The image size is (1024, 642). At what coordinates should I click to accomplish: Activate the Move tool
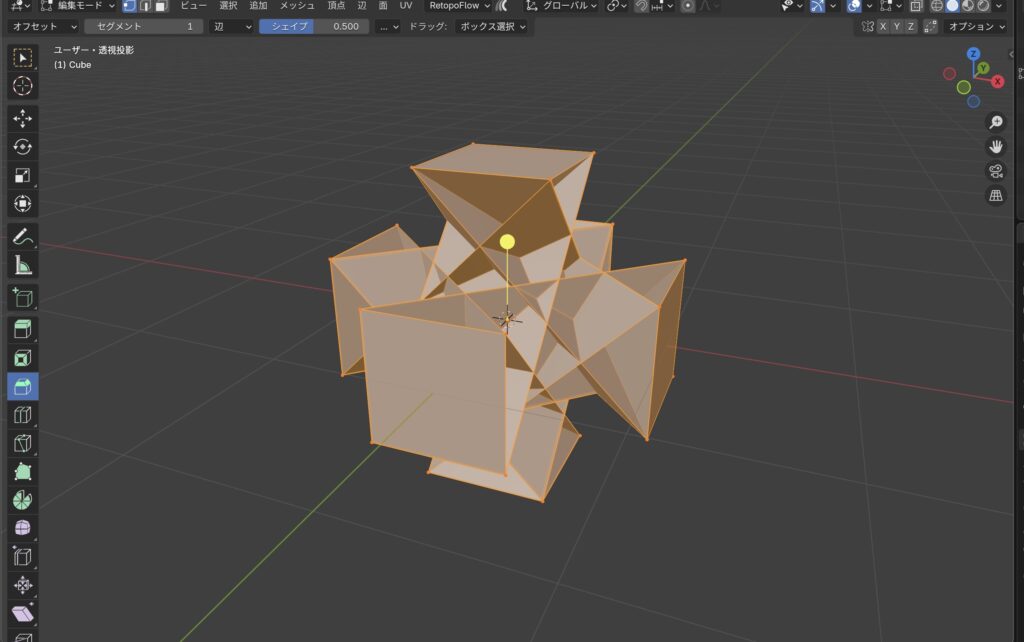coord(23,118)
